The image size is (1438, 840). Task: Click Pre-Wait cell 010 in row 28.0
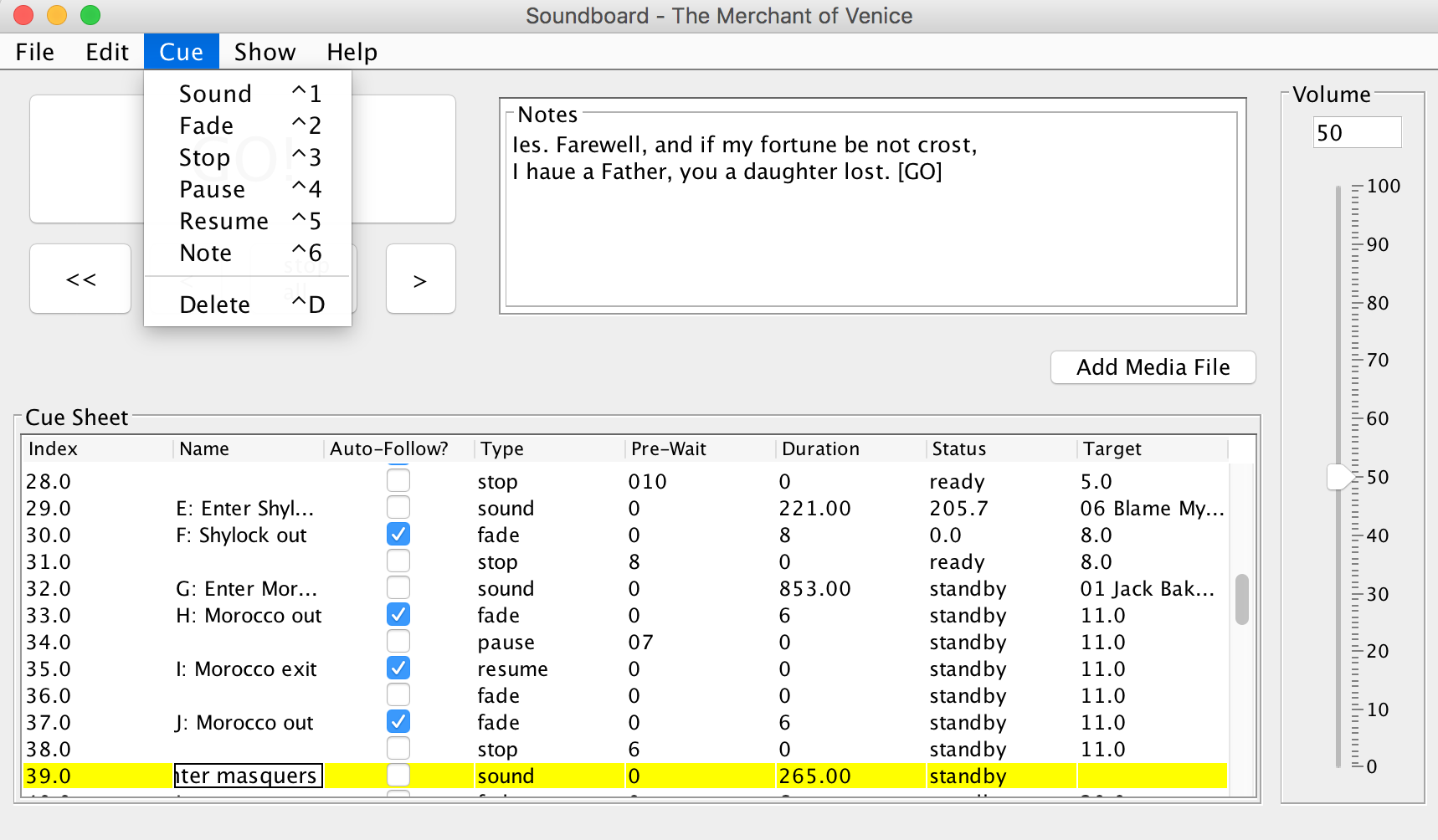pyautogui.click(x=701, y=481)
